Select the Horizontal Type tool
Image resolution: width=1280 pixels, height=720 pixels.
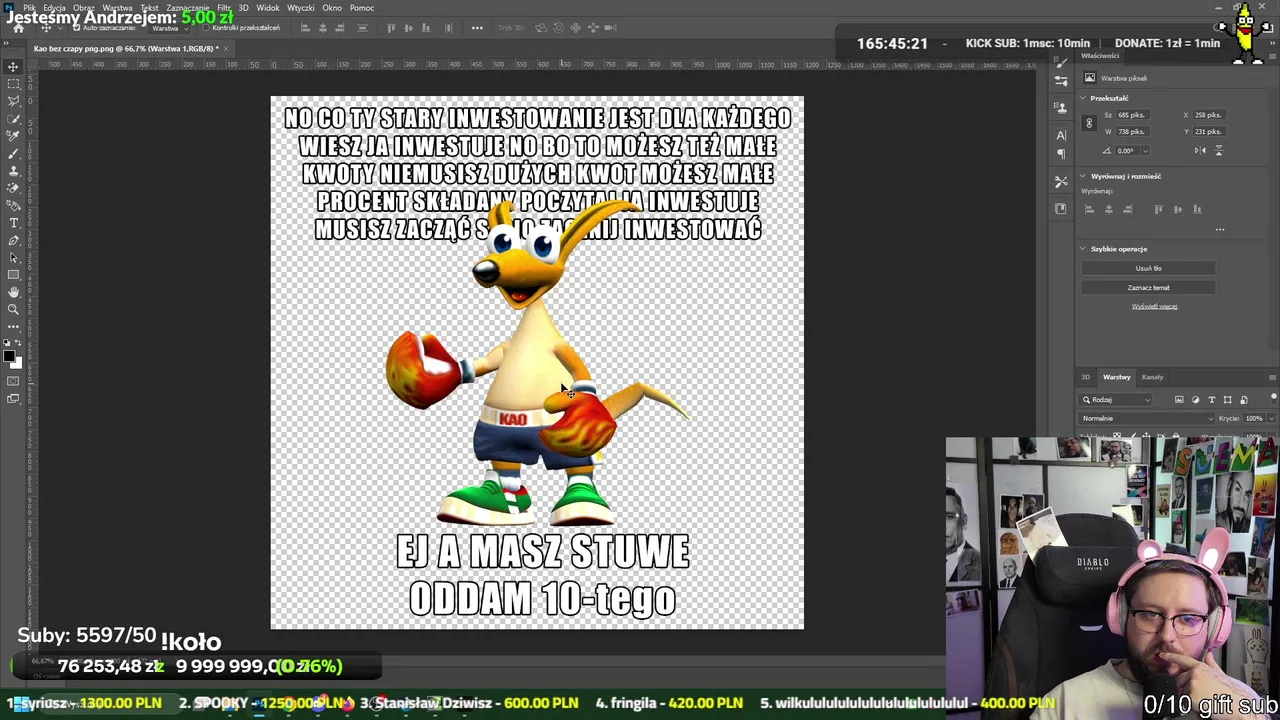click(x=14, y=223)
